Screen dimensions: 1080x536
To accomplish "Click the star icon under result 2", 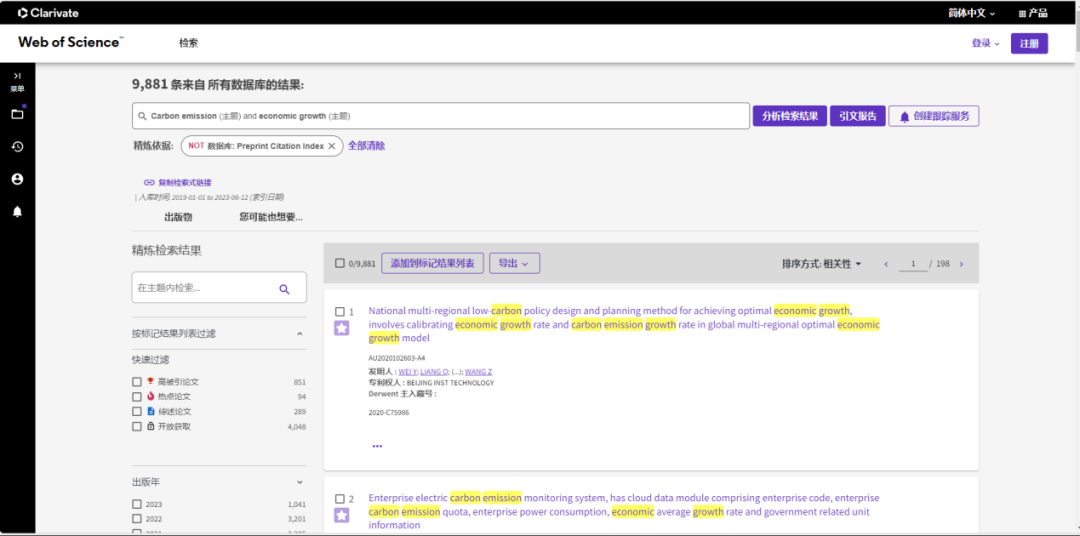I will coord(342,515).
